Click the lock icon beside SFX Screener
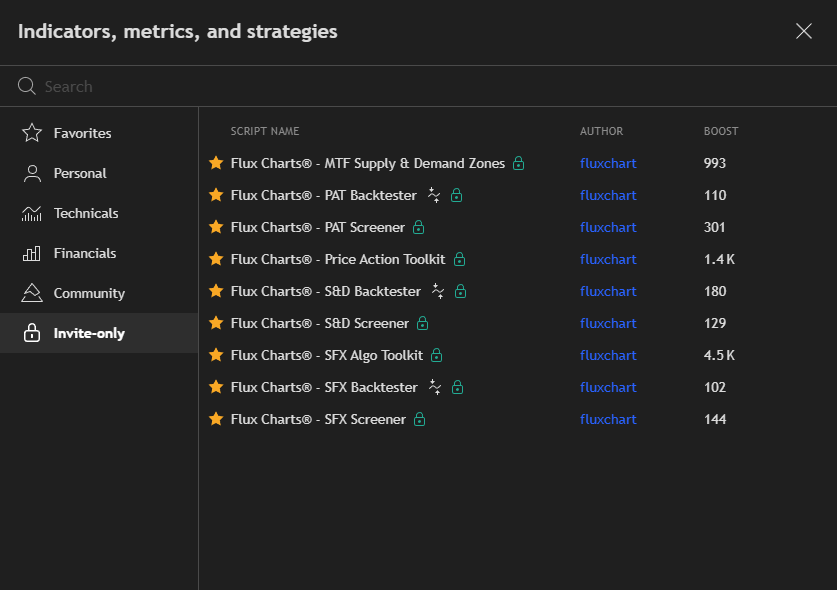Viewport: 837px width, 590px height. pyautogui.click(x=420, y=419)
